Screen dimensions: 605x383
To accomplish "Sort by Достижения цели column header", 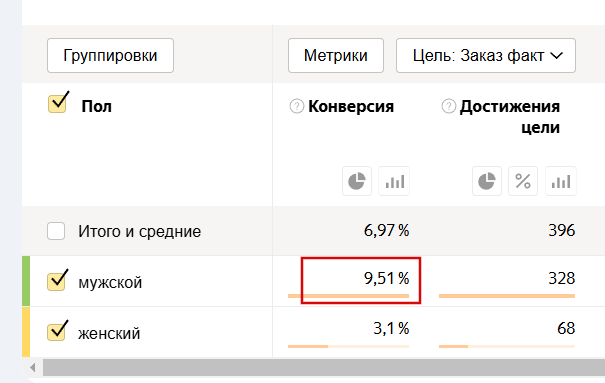I will pyautogui.click(x=510, y=116).
